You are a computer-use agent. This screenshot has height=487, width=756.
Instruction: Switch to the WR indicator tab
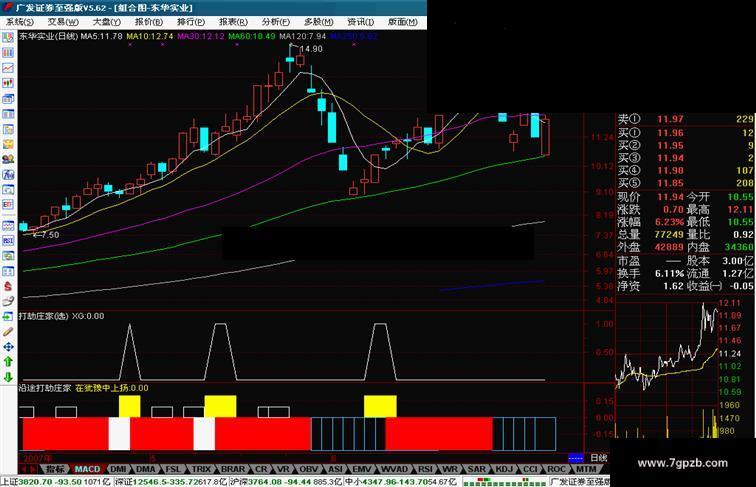coord(450,469)
